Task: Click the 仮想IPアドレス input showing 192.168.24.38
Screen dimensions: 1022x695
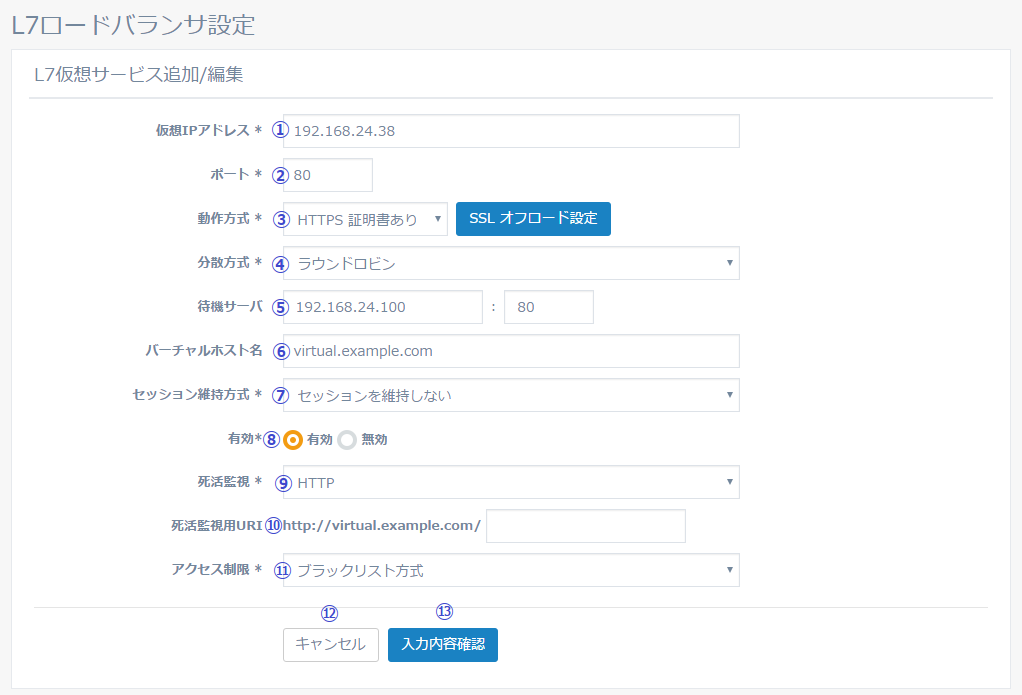Action: (510, 131)
